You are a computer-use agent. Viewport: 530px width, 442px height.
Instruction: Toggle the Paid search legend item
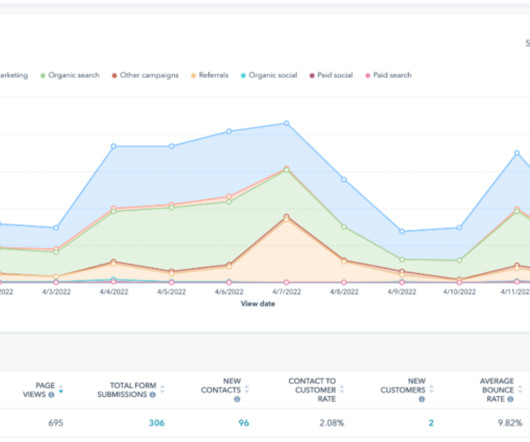(389, 75)
